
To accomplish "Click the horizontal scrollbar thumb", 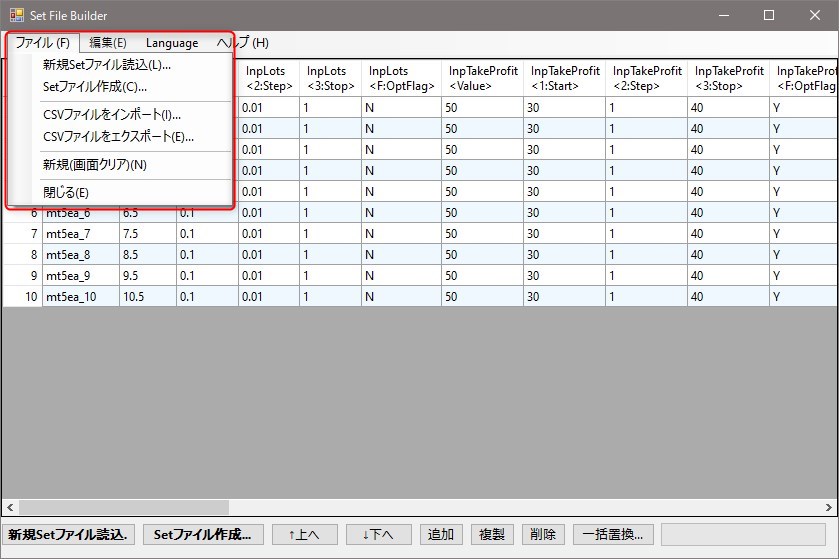I will tap(124, 507).
